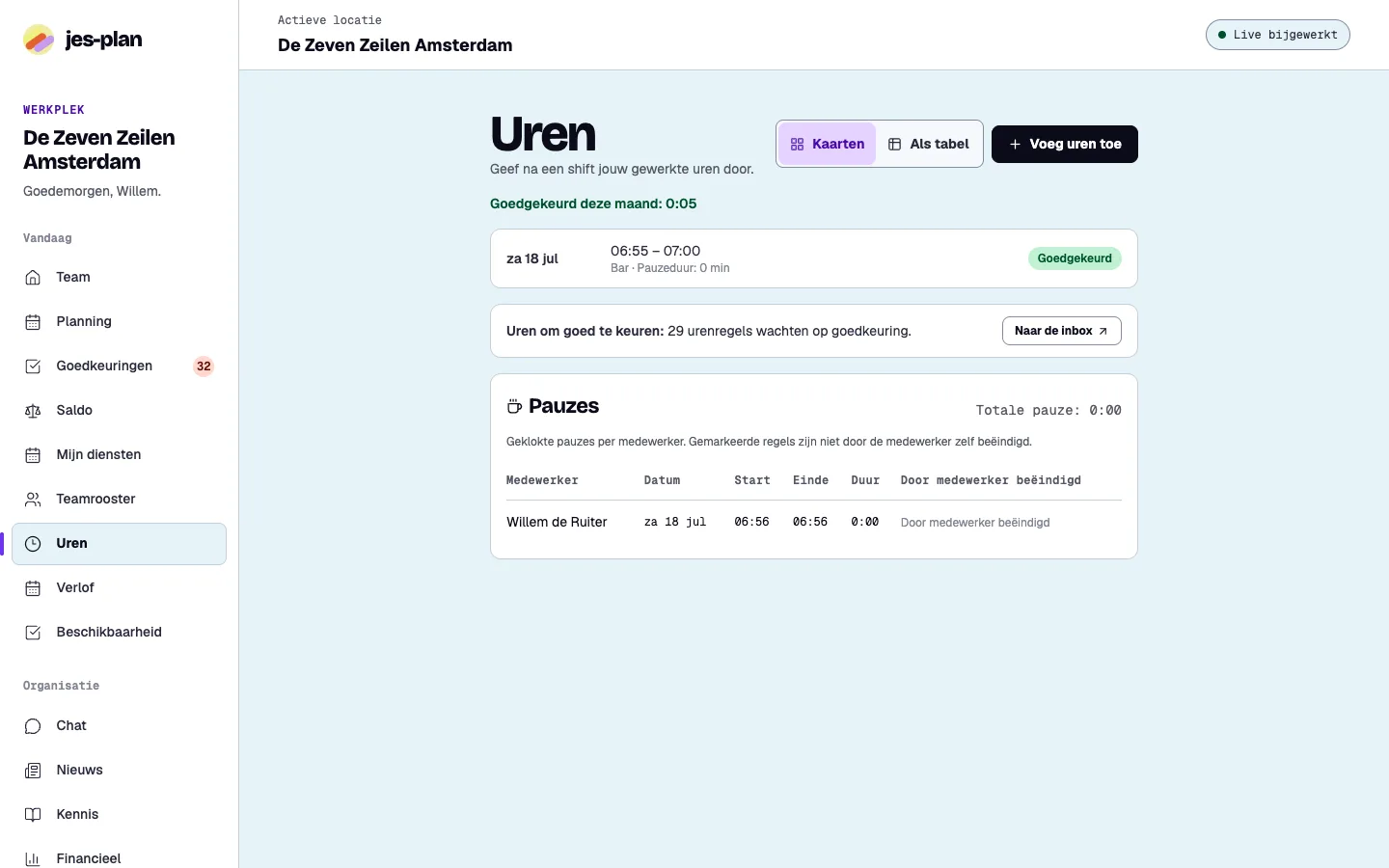1389x868 pixels.
Task: Click the Voeg uren toe button
Action: coord(1065,144)
